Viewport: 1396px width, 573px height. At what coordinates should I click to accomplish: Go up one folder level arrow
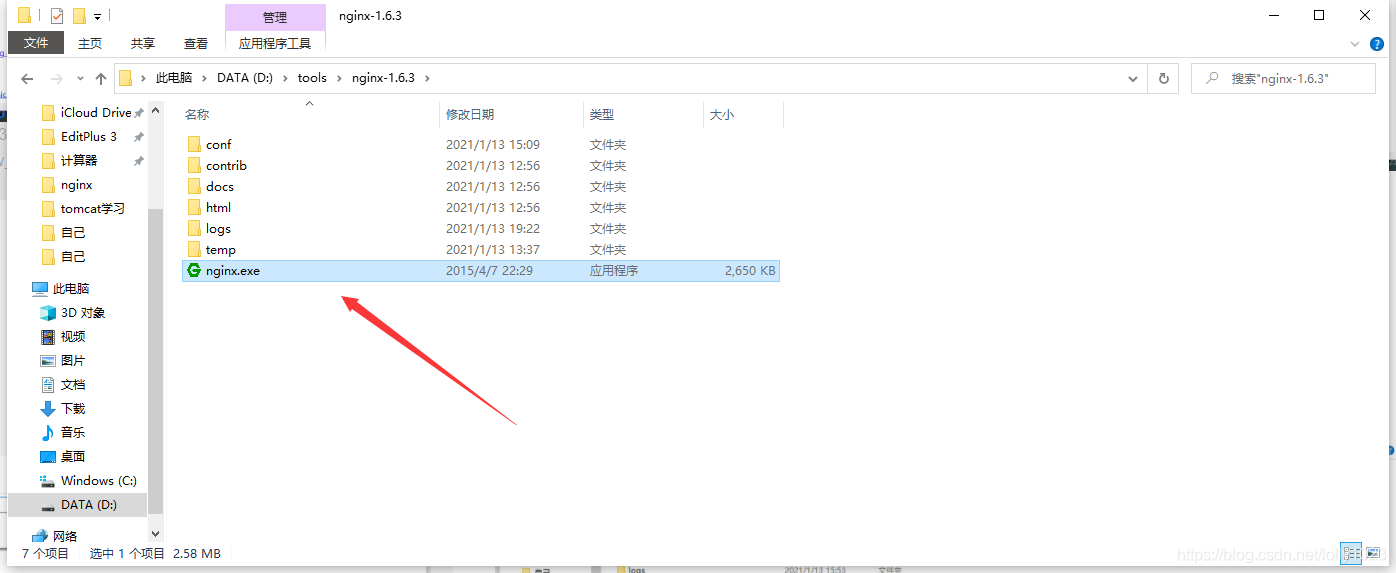101,78
